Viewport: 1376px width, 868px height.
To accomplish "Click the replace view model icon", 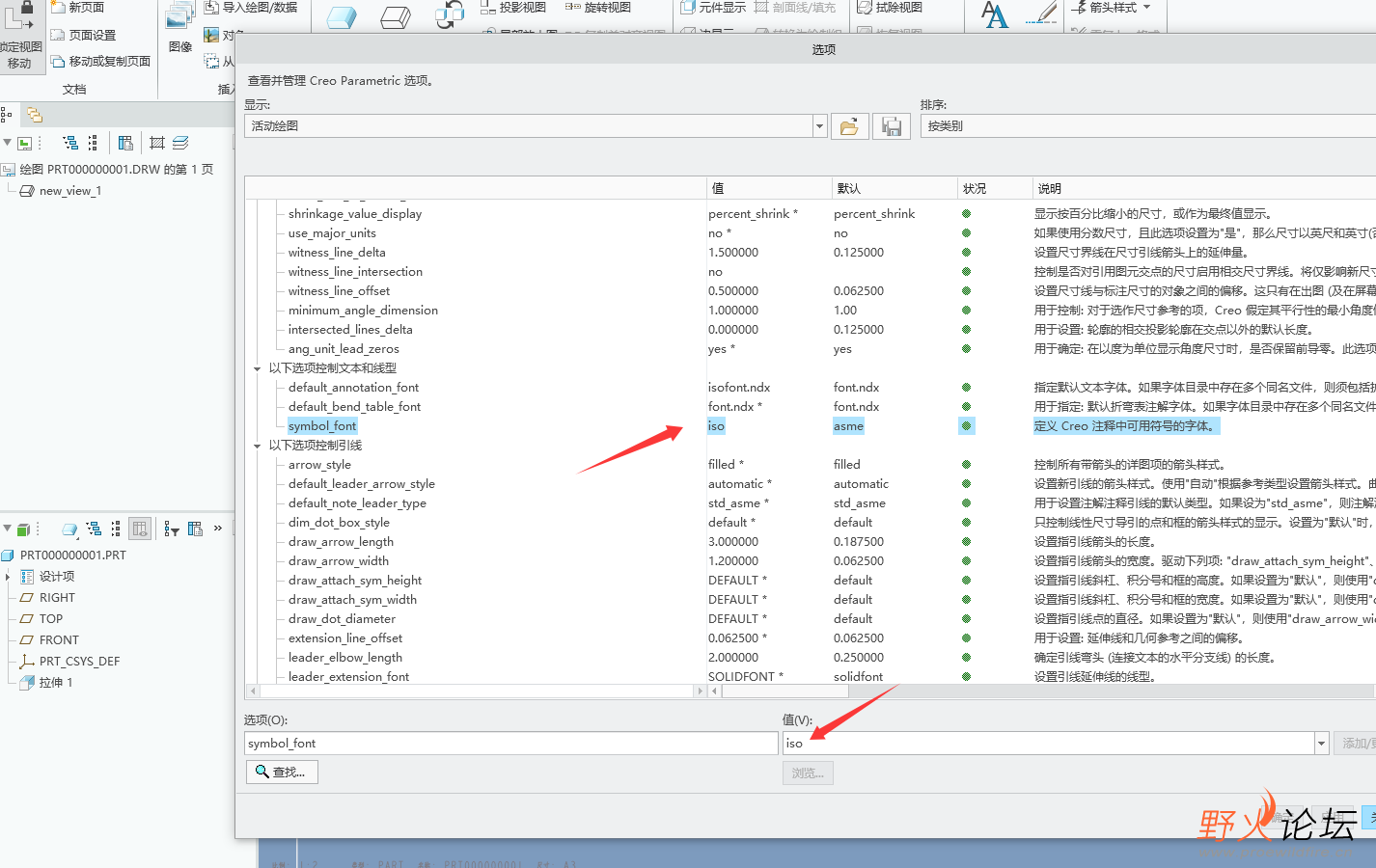I will click(450, 15).
